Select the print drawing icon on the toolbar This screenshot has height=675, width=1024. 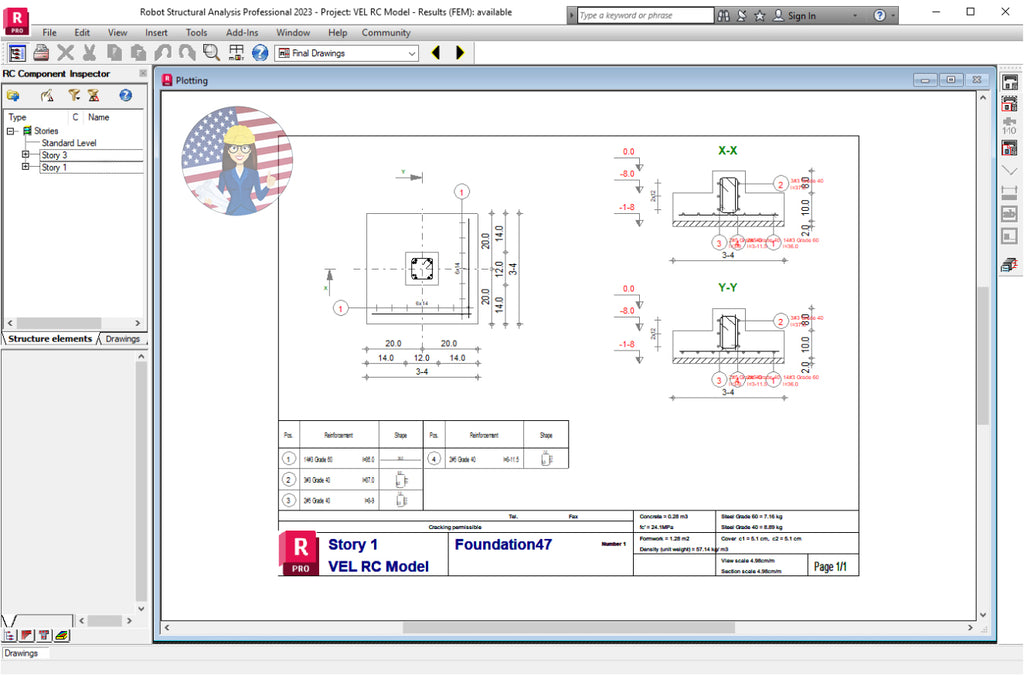point(40,52)
